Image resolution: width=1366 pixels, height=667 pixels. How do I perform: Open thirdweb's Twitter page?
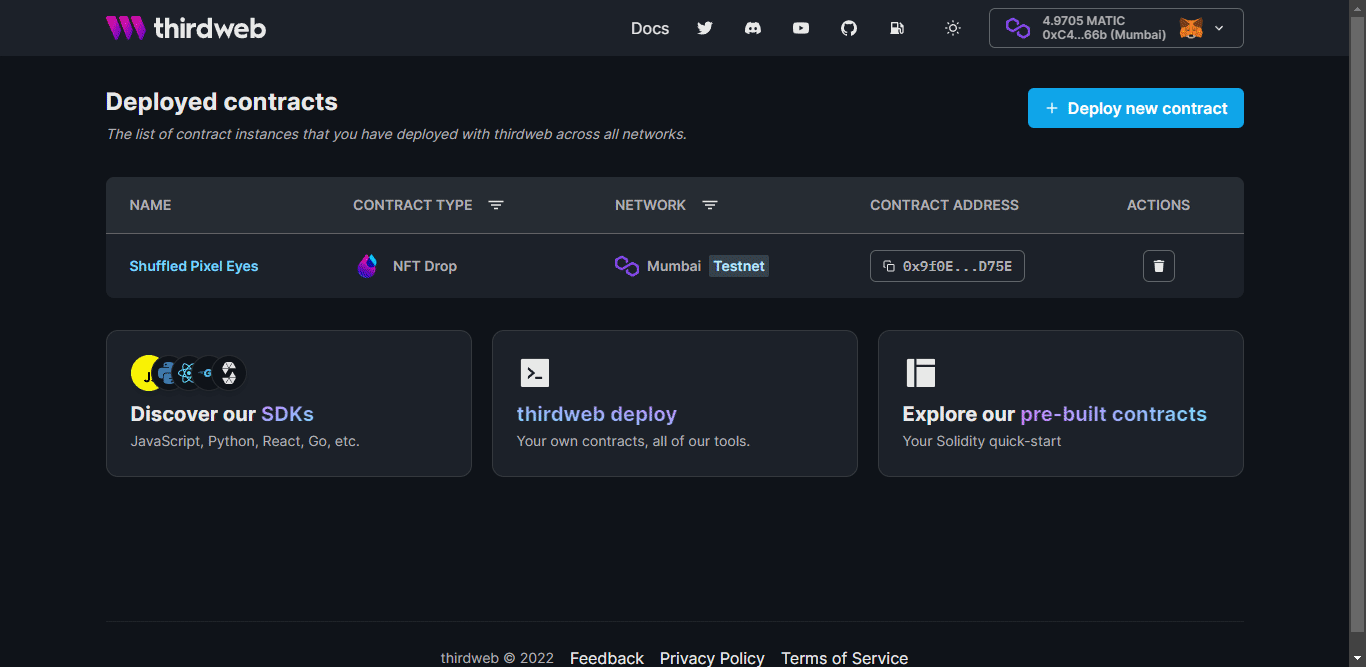point(705,28)
